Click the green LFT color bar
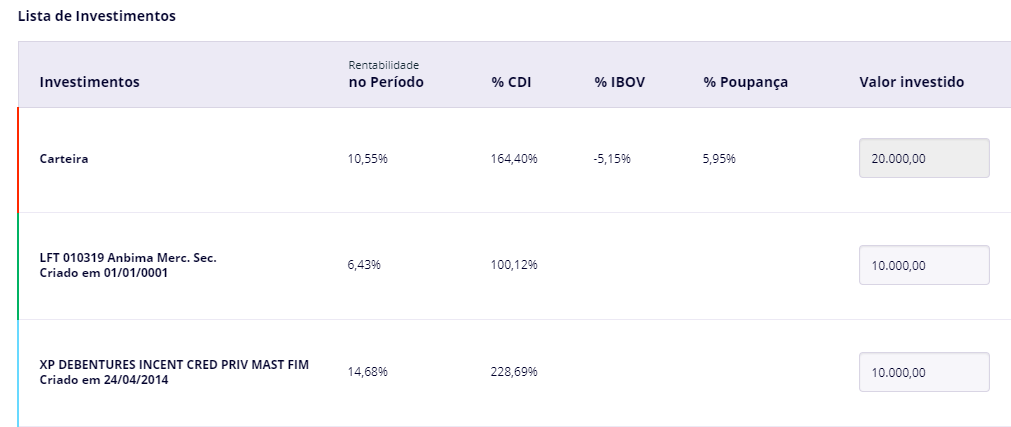The width and height of the screenshot is (1011, 427). (18, 266)
